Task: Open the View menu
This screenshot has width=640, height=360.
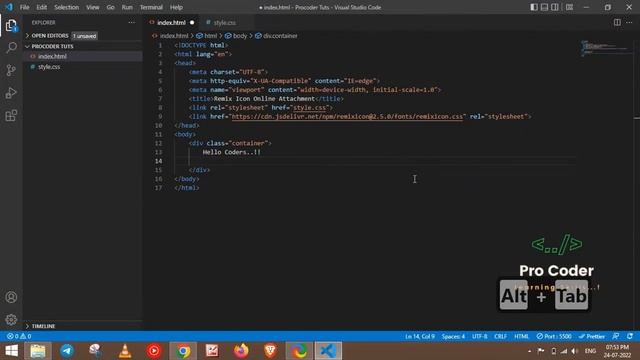Action: (x=93, y=7)
